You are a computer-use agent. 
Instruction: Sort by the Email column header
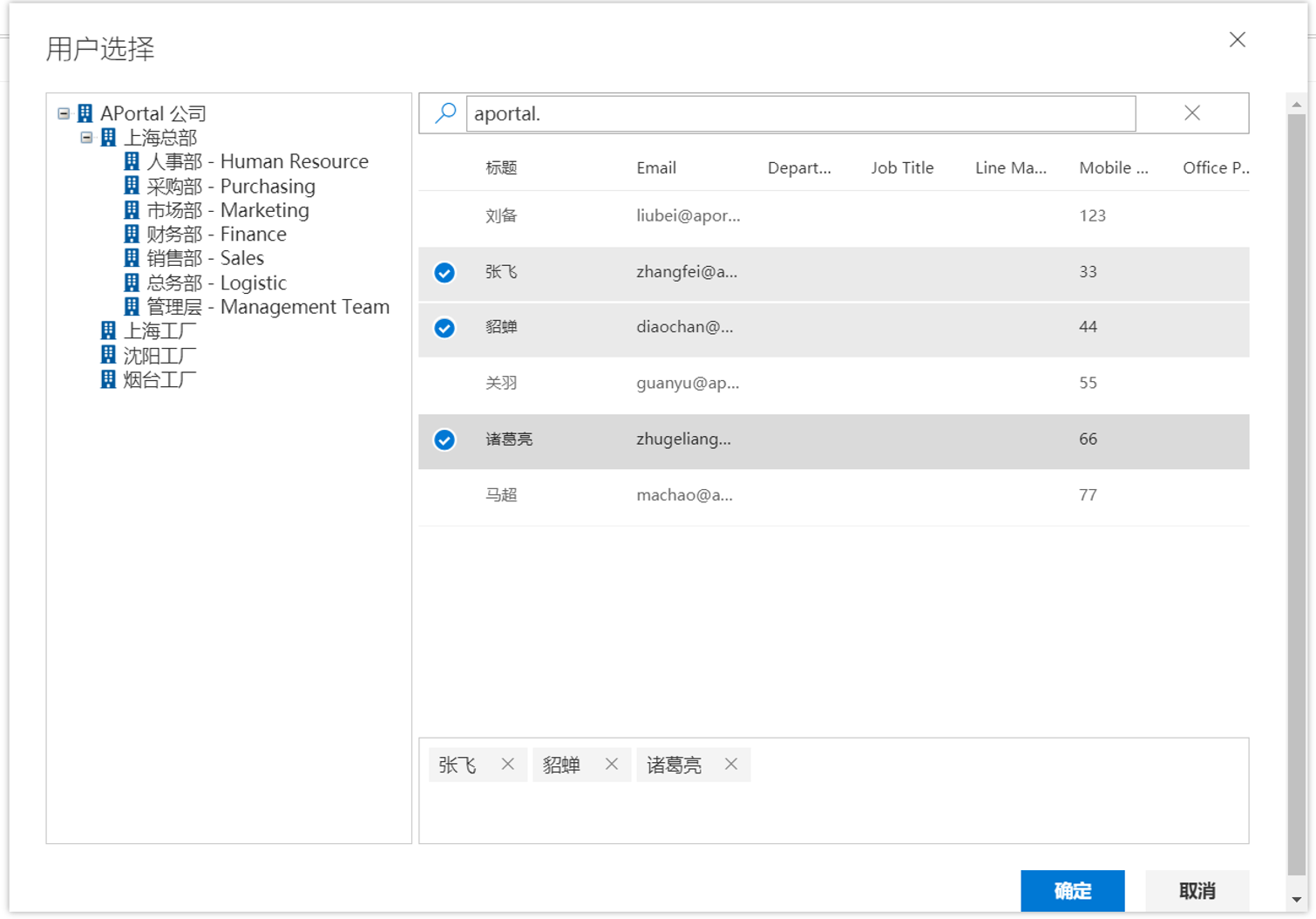click(x=656, y=167)
